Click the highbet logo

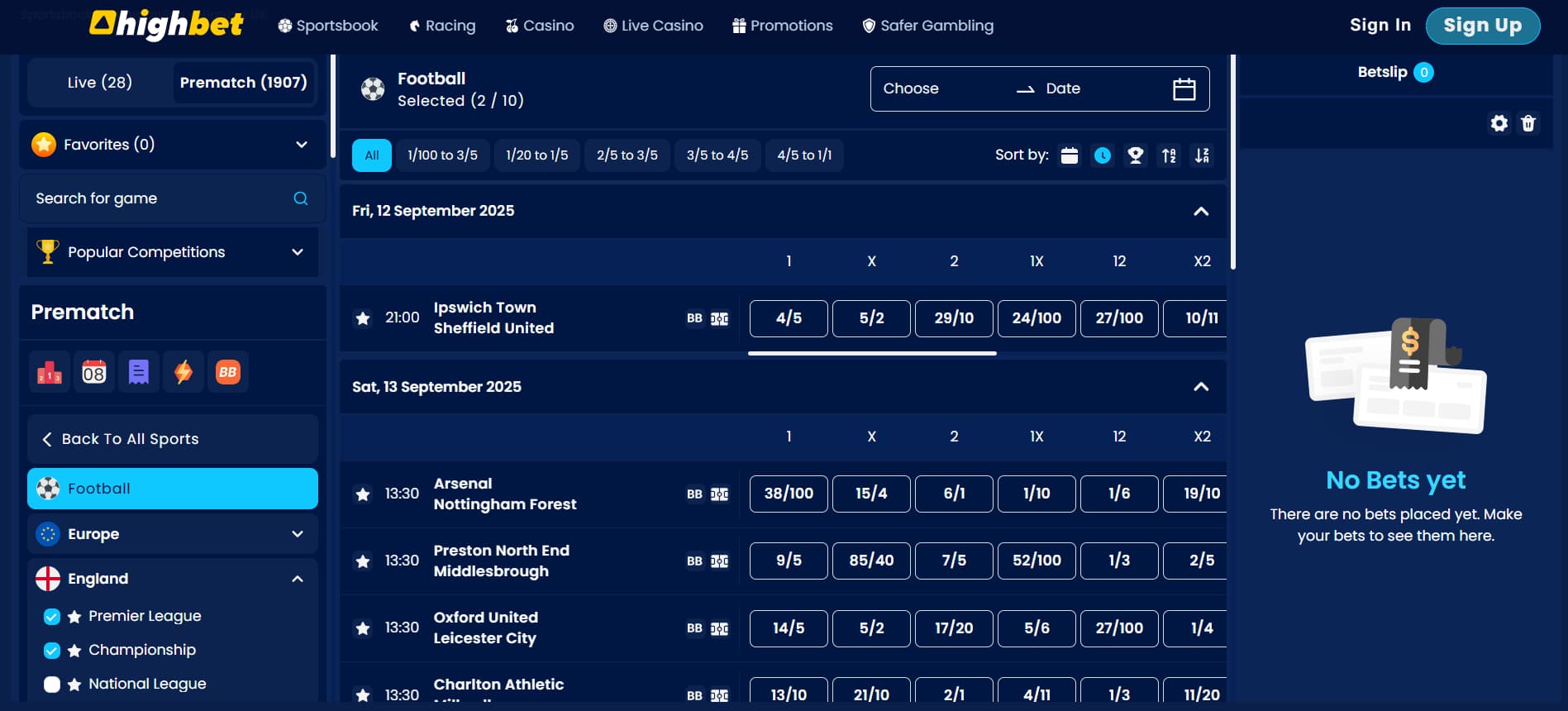[x=166, y=25]
